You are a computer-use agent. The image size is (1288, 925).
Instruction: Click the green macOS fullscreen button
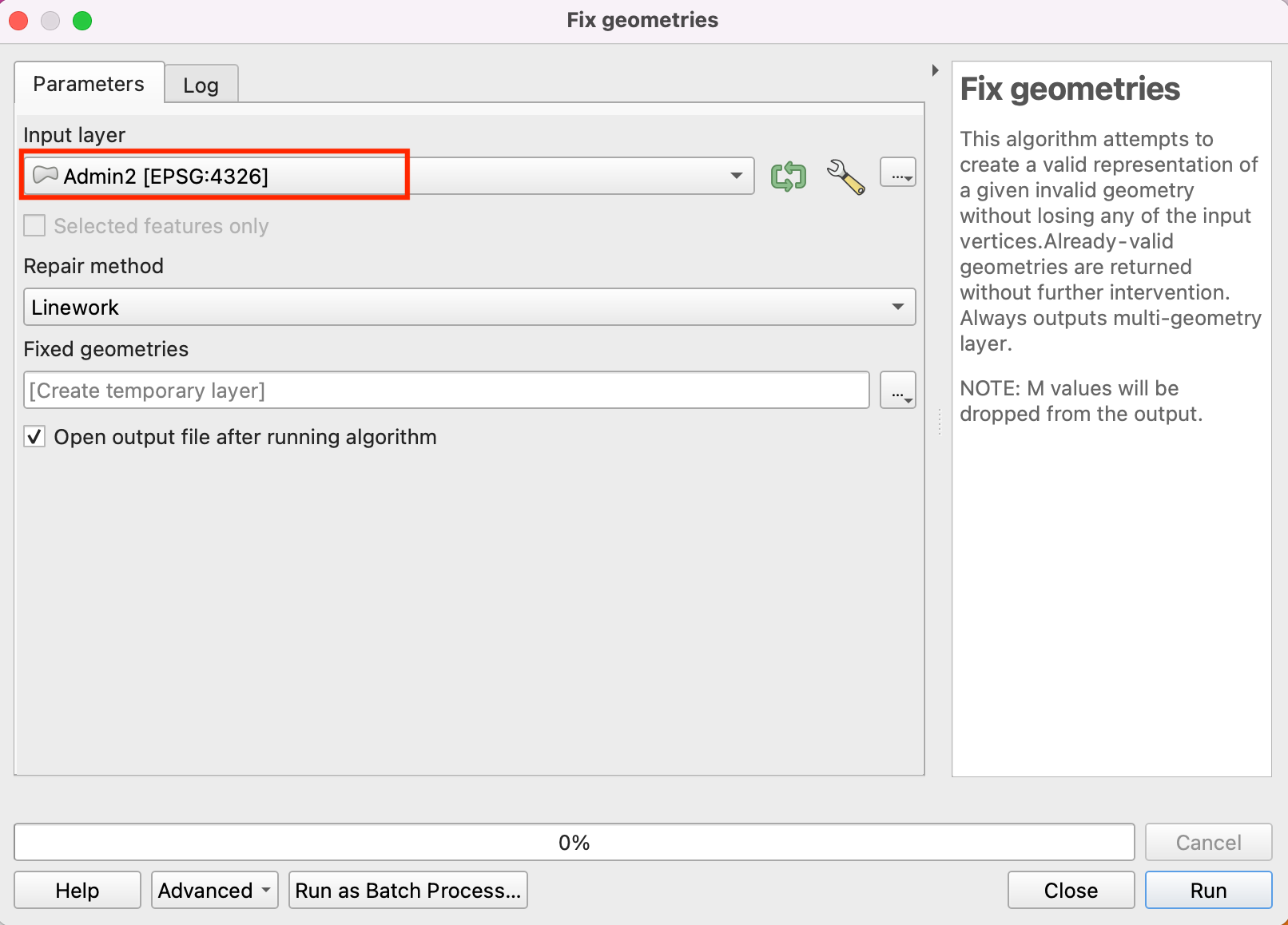[82, 21]
